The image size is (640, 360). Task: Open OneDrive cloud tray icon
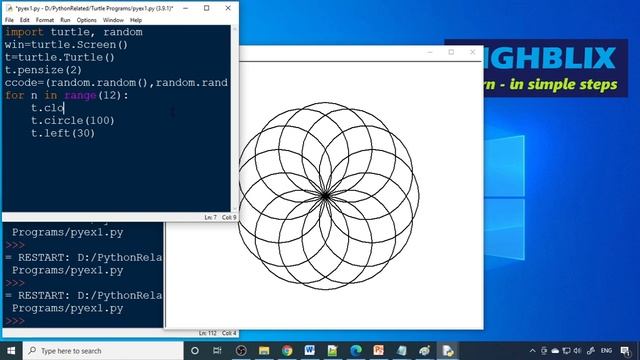[555, 351]
